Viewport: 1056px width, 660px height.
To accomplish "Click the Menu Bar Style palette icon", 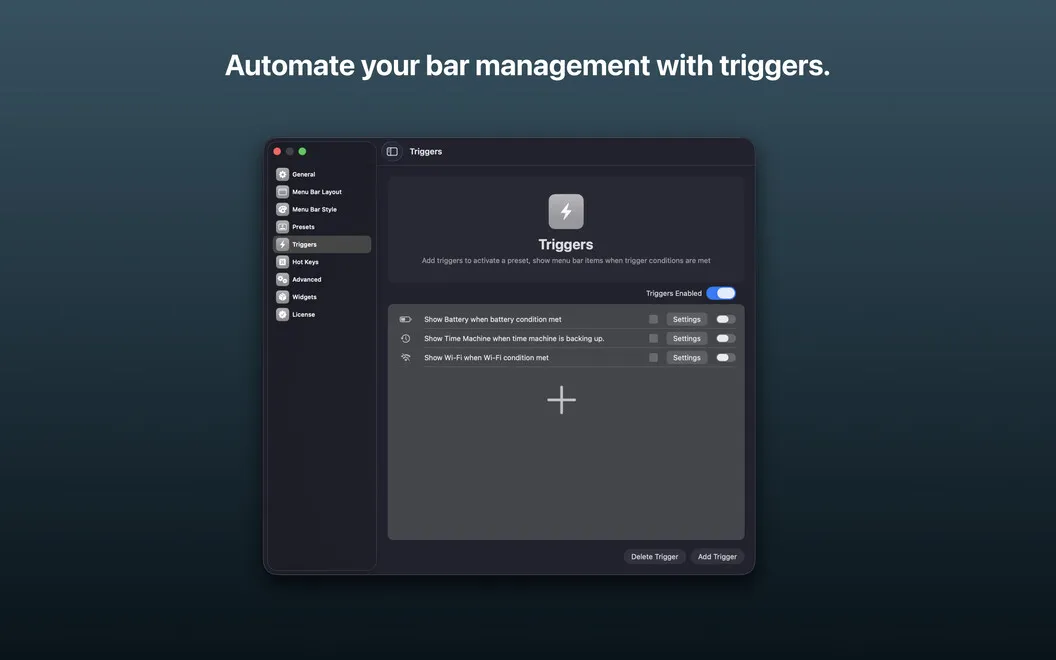I will [x=282, y=209].
